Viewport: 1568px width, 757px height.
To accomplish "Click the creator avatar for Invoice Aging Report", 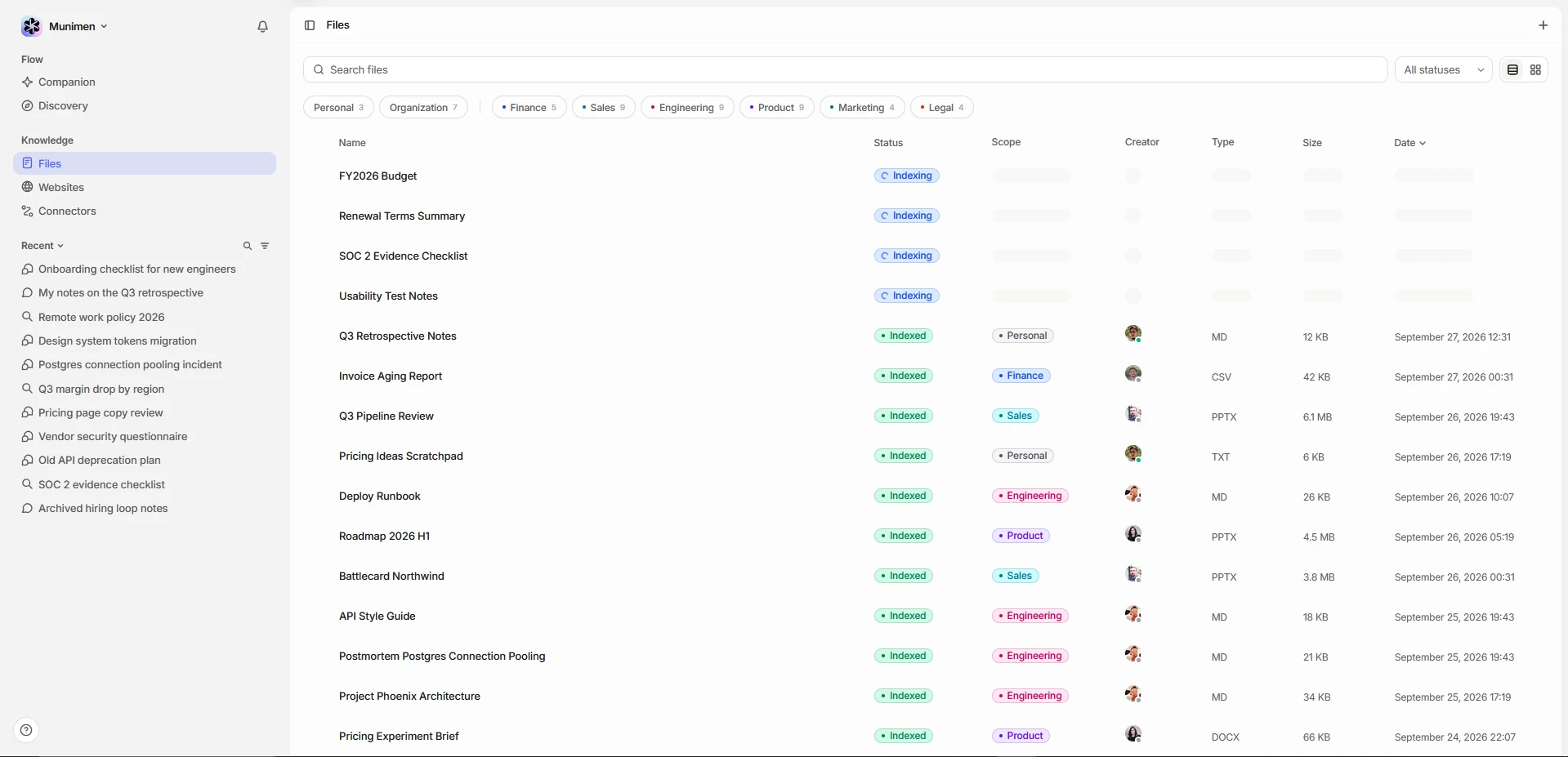I will pos(1132,373).
